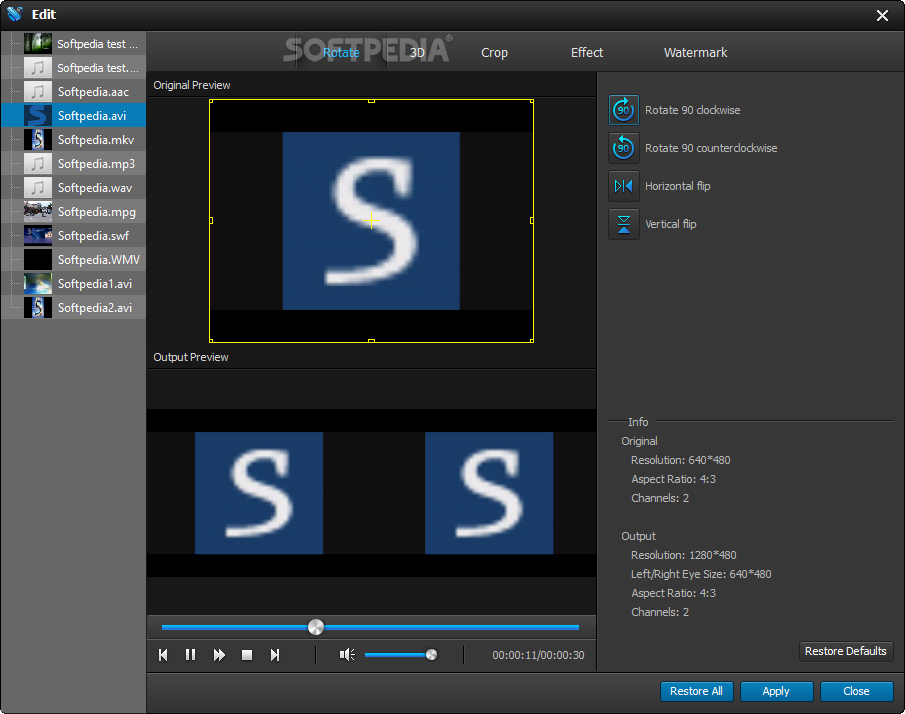
Task: Click the yellow crosshair in Original Preview
Action: [x=372, y=220]
